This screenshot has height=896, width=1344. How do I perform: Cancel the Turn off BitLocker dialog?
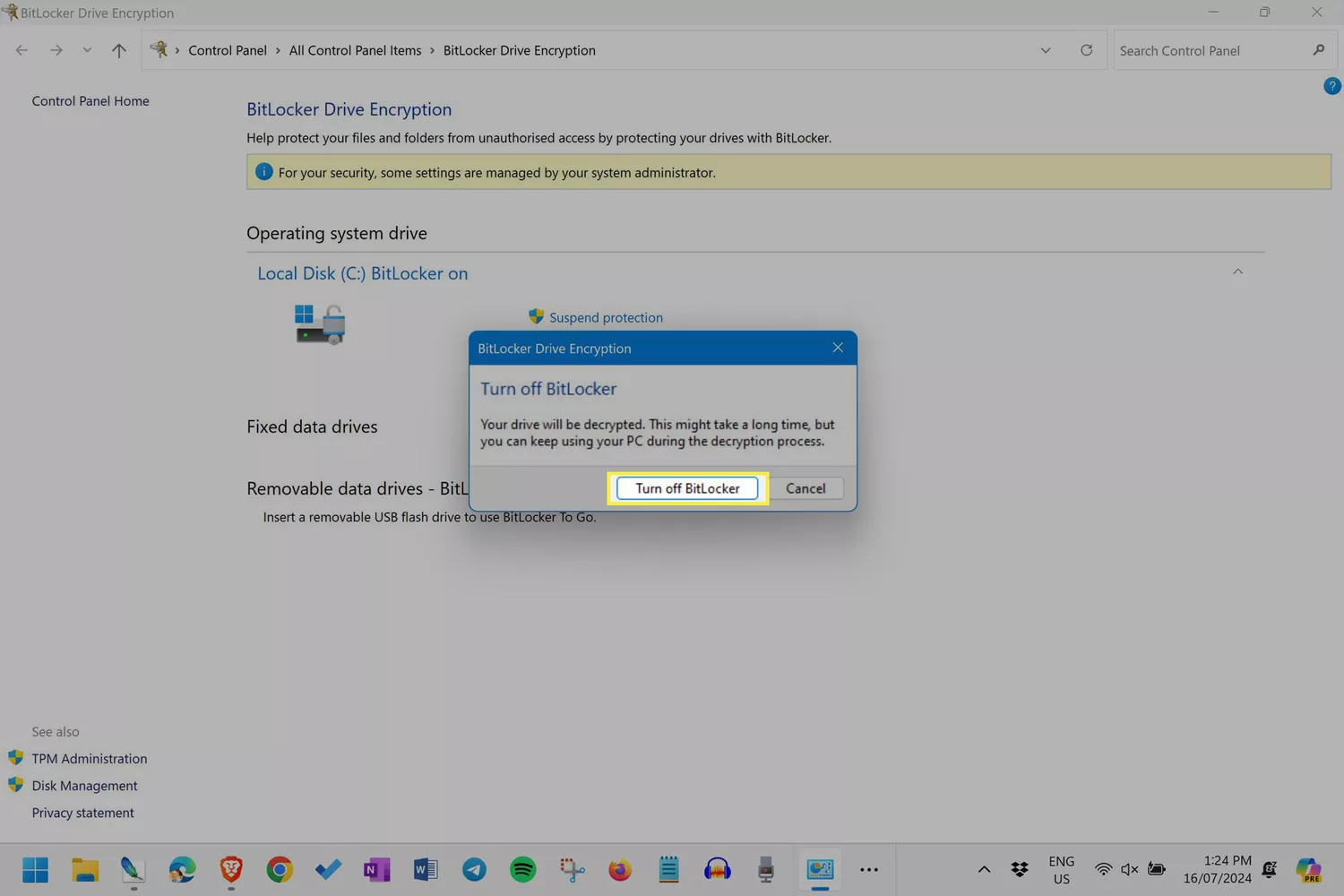[x=806, y=488]
